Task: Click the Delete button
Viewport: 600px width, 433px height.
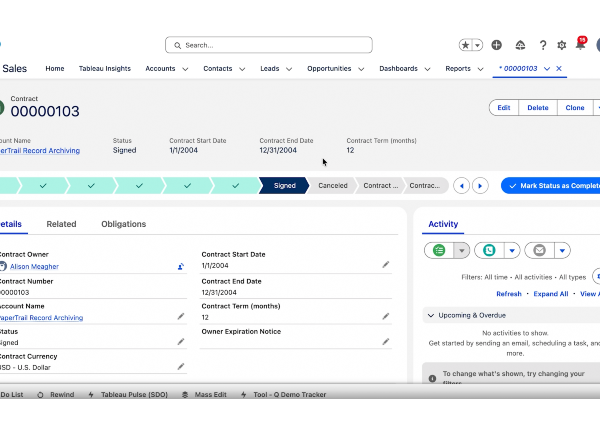Action: (x=538, y=108)
